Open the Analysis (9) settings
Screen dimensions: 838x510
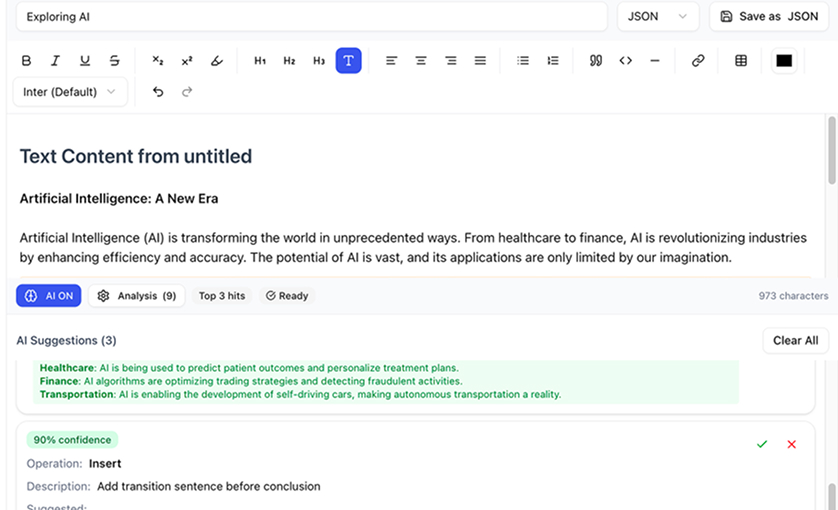pyautogui.click(x=137, y=296)
